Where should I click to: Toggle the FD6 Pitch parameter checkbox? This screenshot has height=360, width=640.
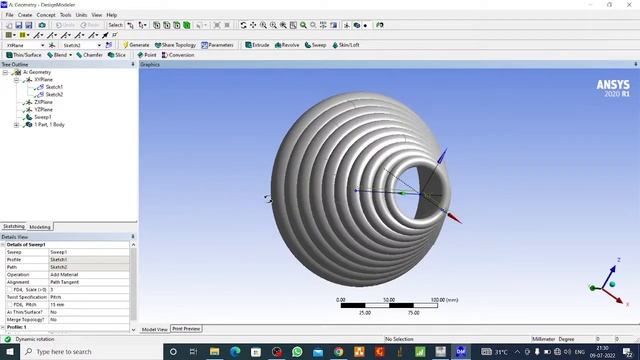[9, 305]
